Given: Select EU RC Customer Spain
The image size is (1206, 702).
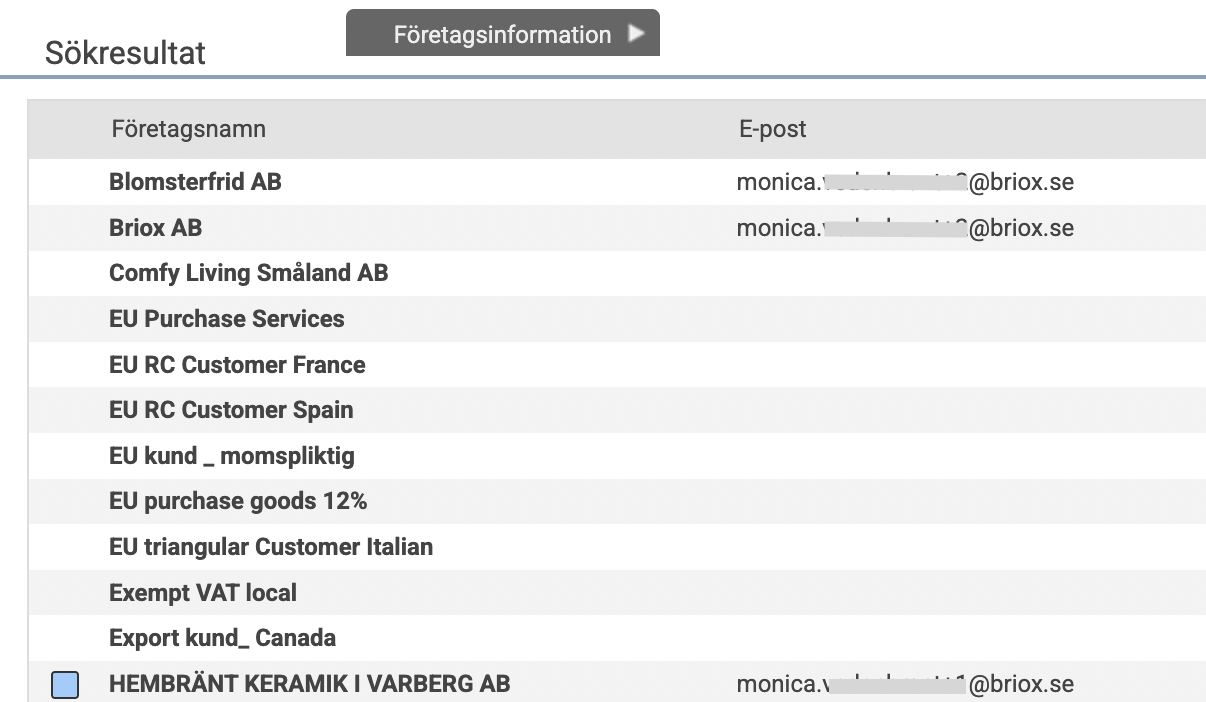Looking at the screenshot, I should click(231, 410).
